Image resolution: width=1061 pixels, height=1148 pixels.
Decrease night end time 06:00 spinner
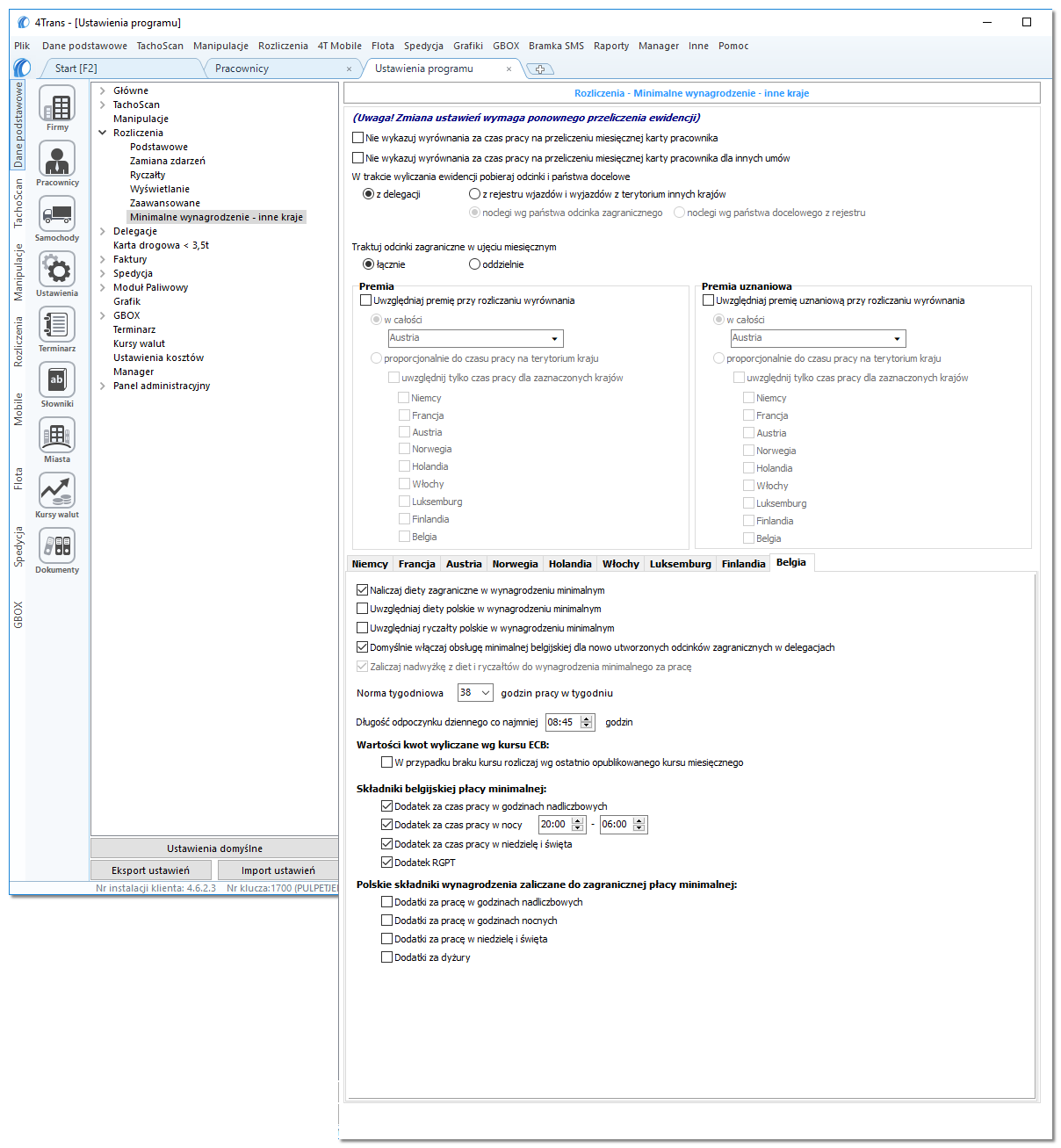point(639,828)
